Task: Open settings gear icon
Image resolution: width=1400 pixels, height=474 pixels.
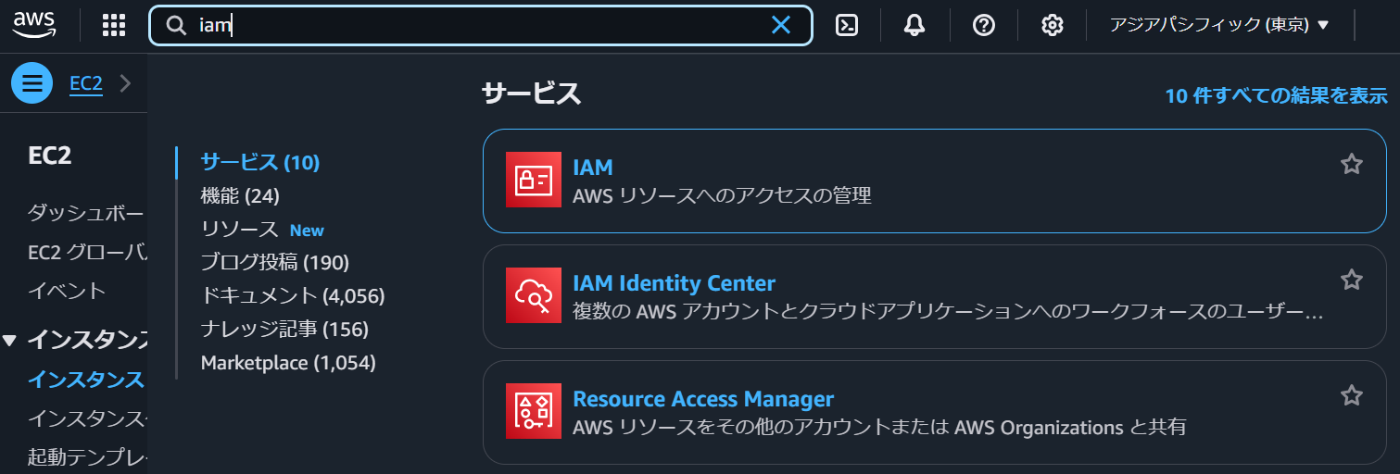Action: tap(1052, 26)
